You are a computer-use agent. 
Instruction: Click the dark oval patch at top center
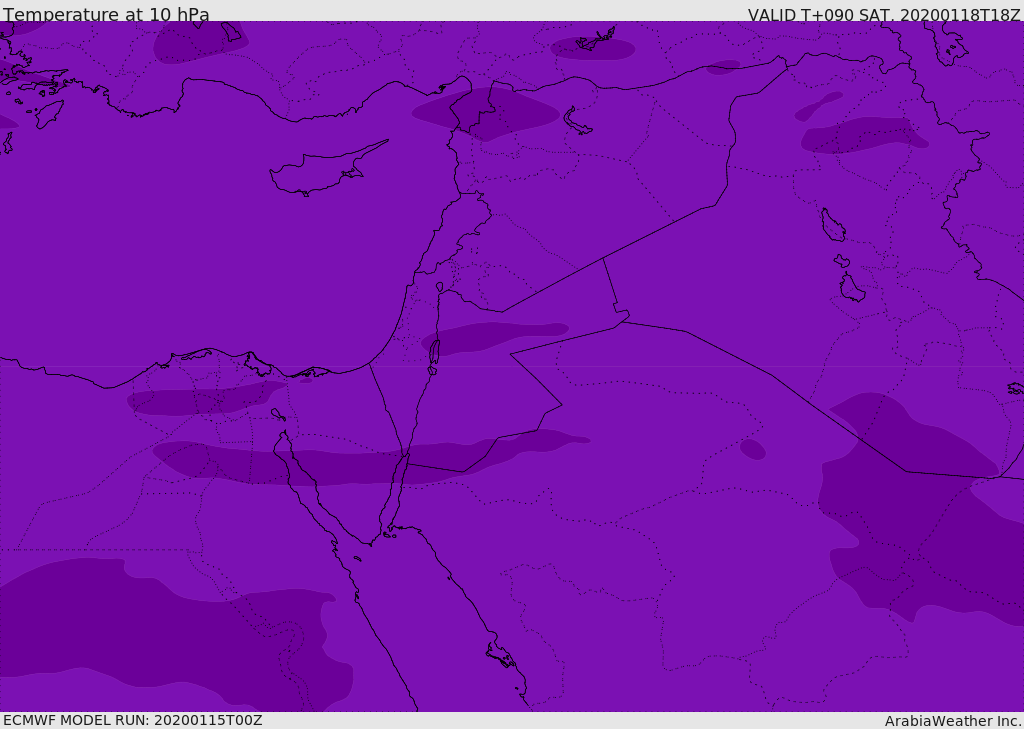[x=592, y=48]
